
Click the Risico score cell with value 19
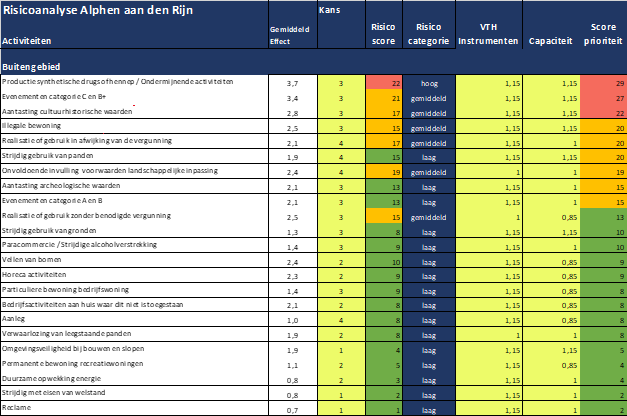click(x=382, y=172)
